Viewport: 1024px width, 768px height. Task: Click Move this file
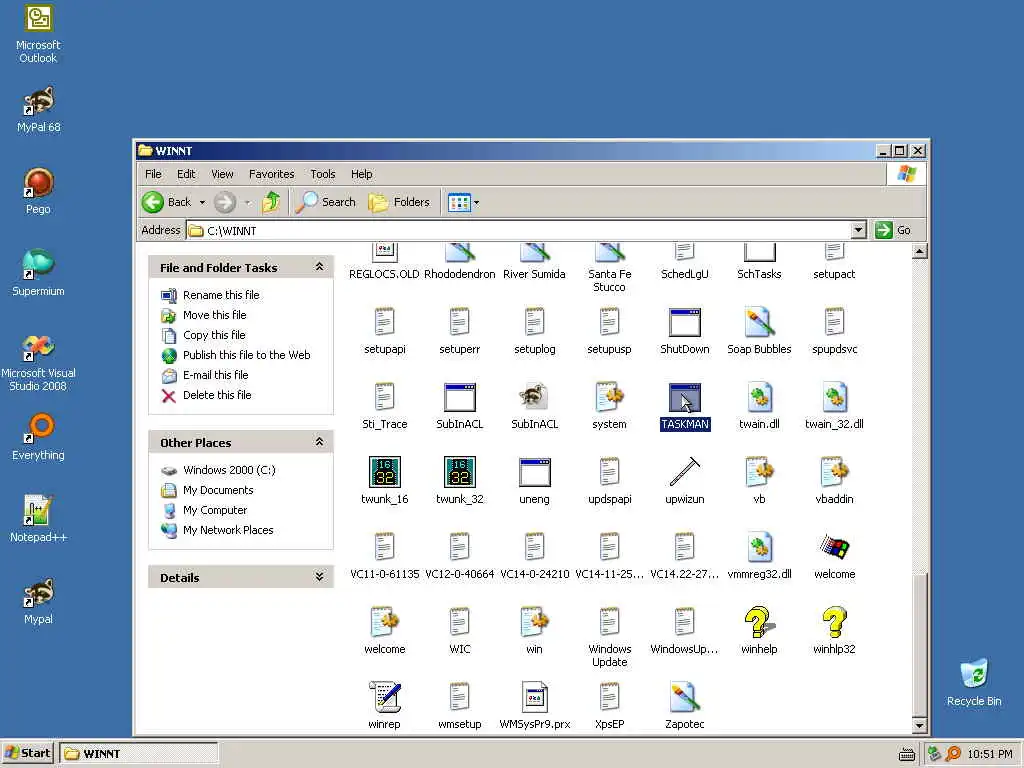coord(214,315)
